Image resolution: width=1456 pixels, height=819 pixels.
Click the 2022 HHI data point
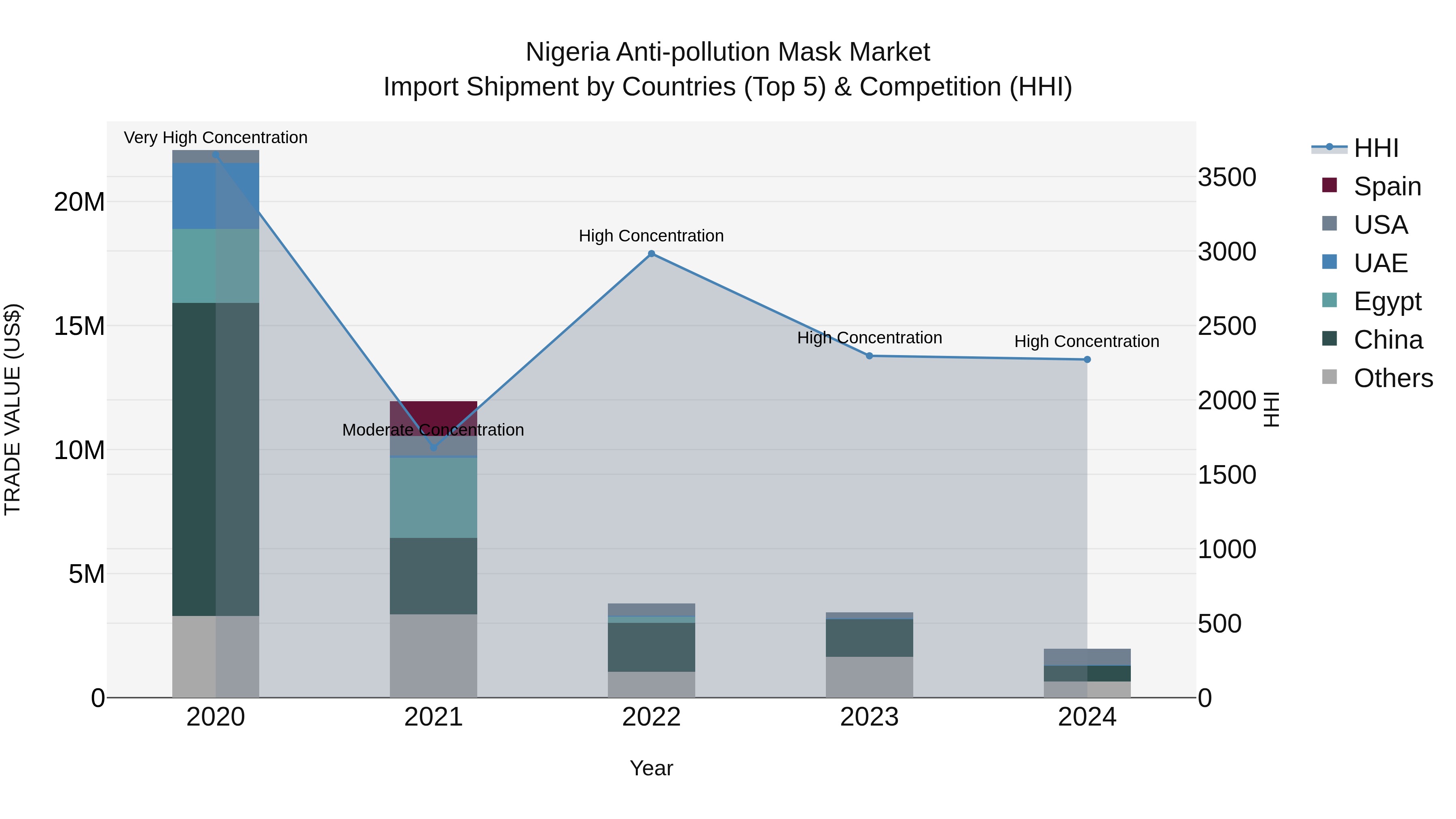pos(651,254)
